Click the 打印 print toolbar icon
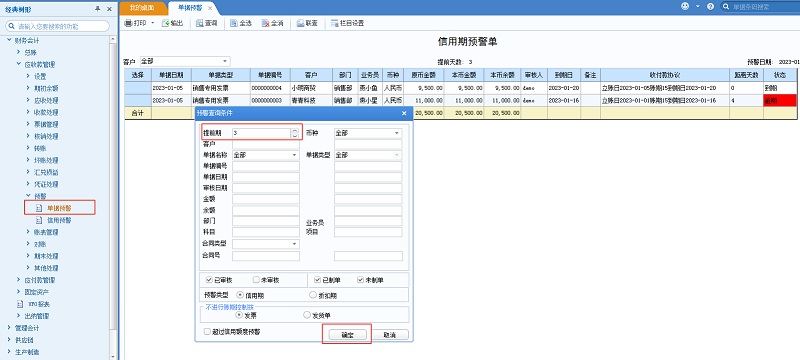800x360 pixels. 129,23
